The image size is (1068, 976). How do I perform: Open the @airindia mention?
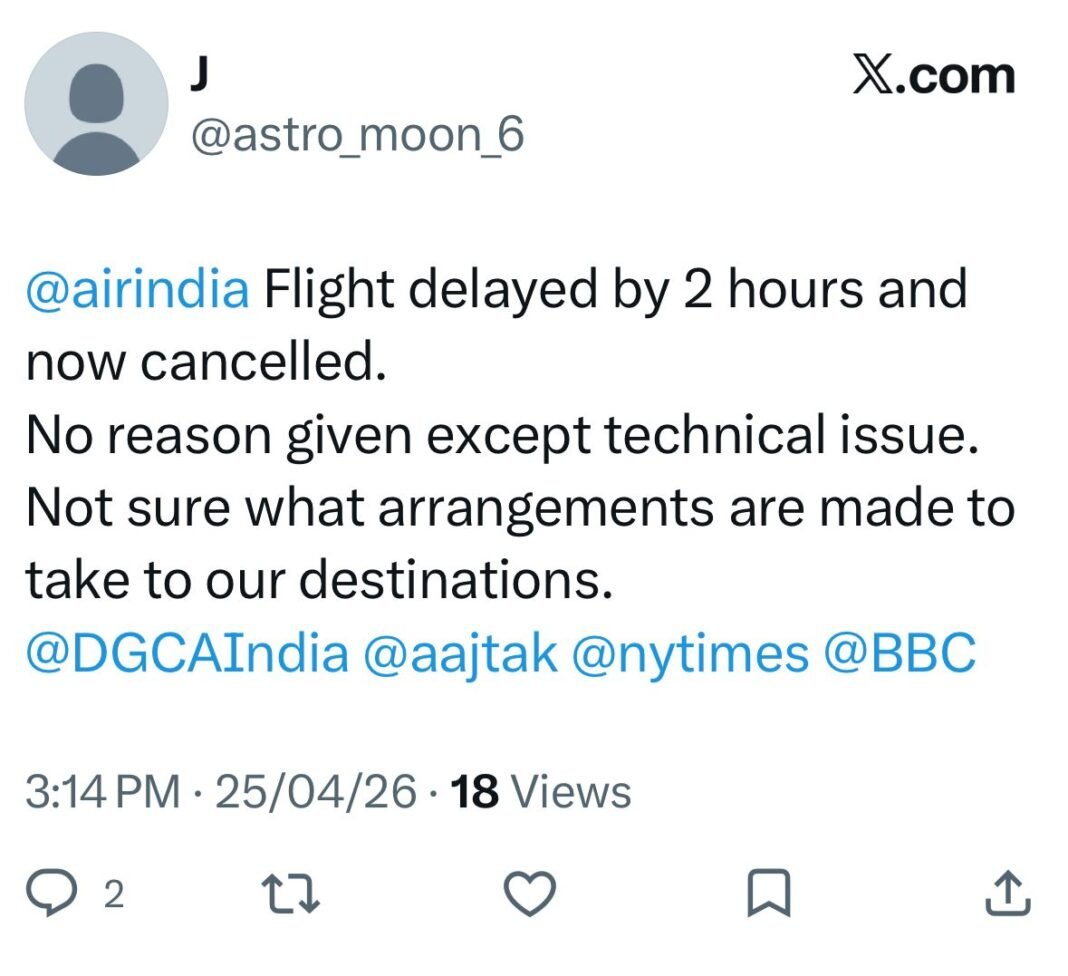click(137, 290)
